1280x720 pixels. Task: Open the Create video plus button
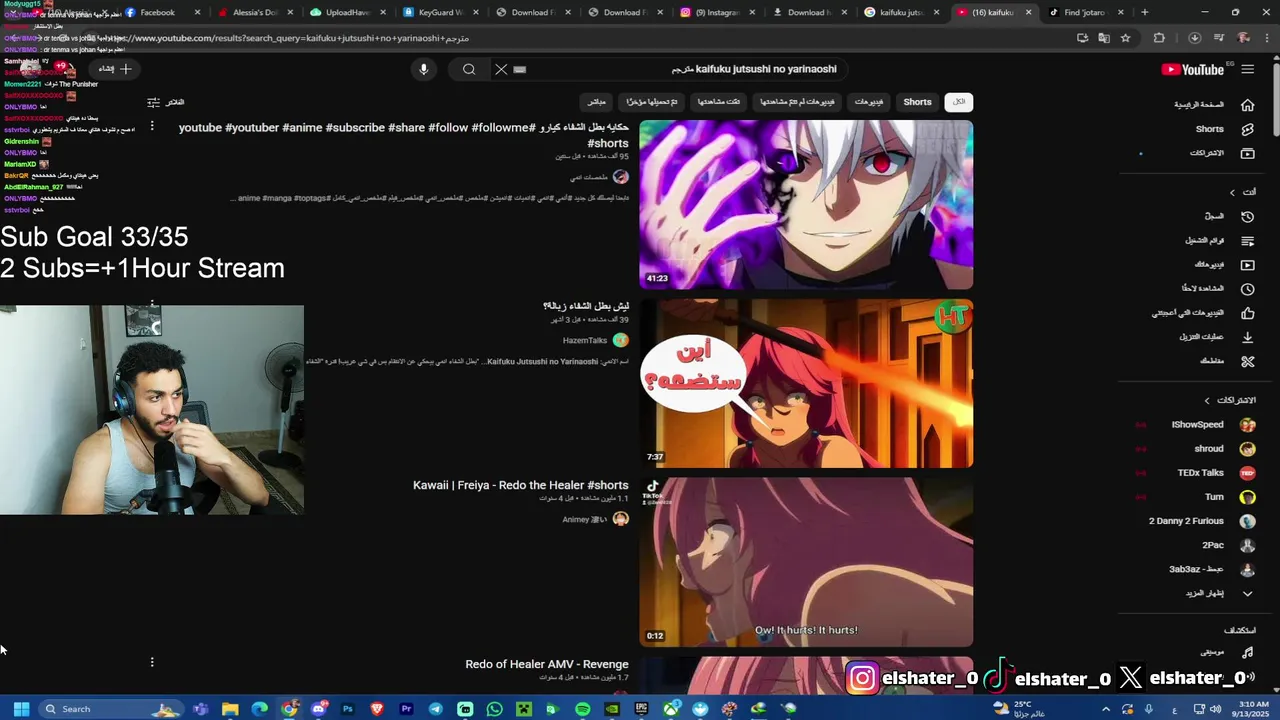click(115, 69)
